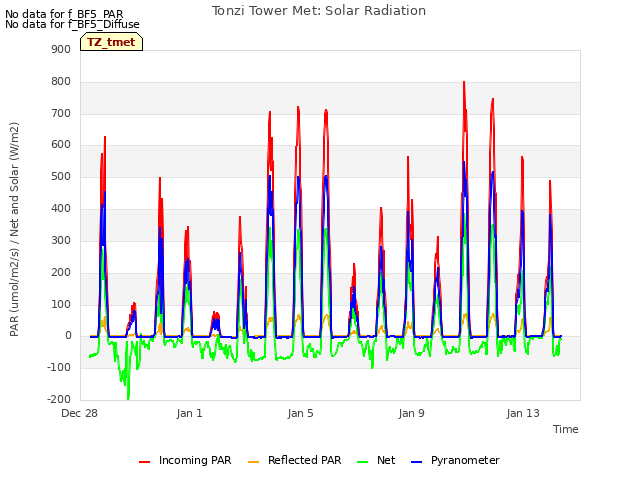640x480 pixels.
Task: Click the Jan 13 x-axis tick label
Action: pyautogui.click(x=523, y=413)
